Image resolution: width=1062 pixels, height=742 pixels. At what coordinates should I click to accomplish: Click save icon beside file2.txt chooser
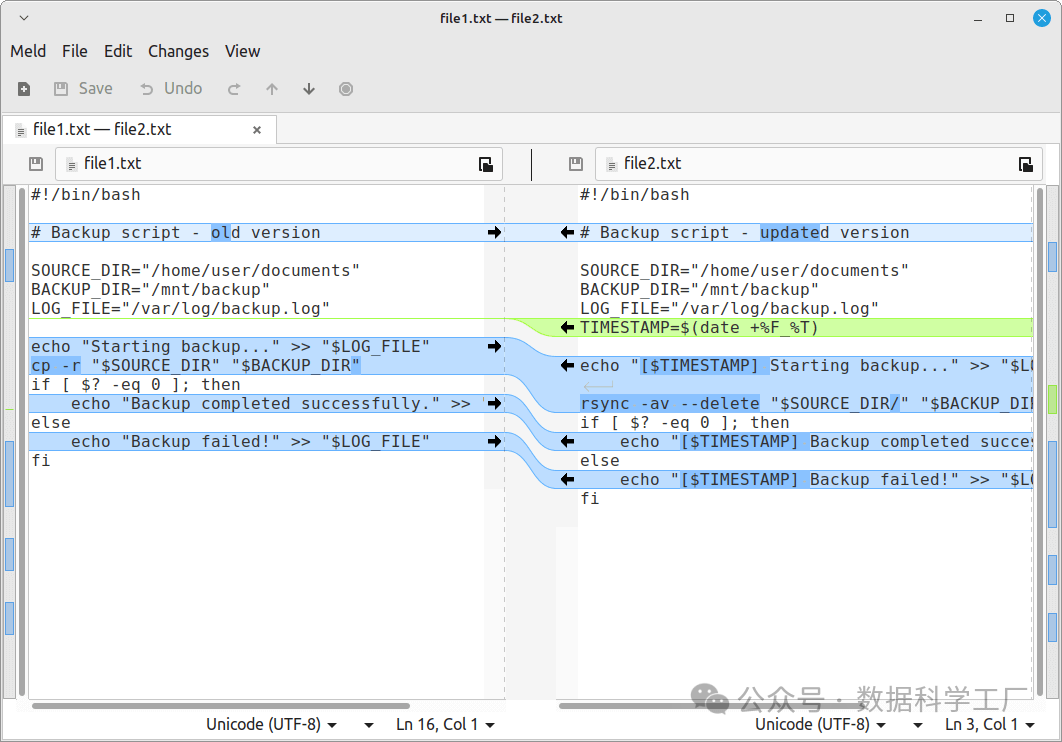(575, 164)
